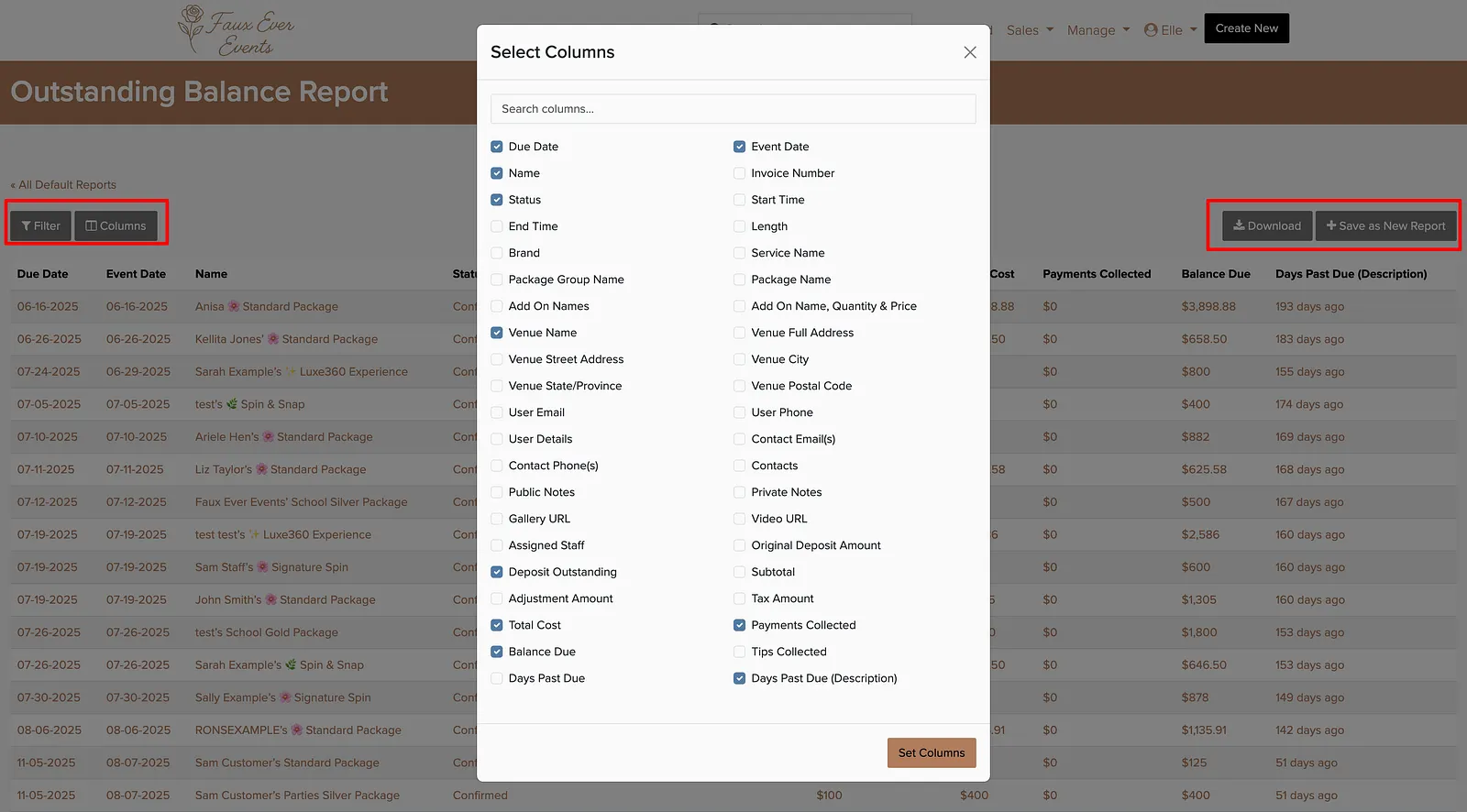Click Save as New Report
The image size is (1467, 812).
point(1386,225)
